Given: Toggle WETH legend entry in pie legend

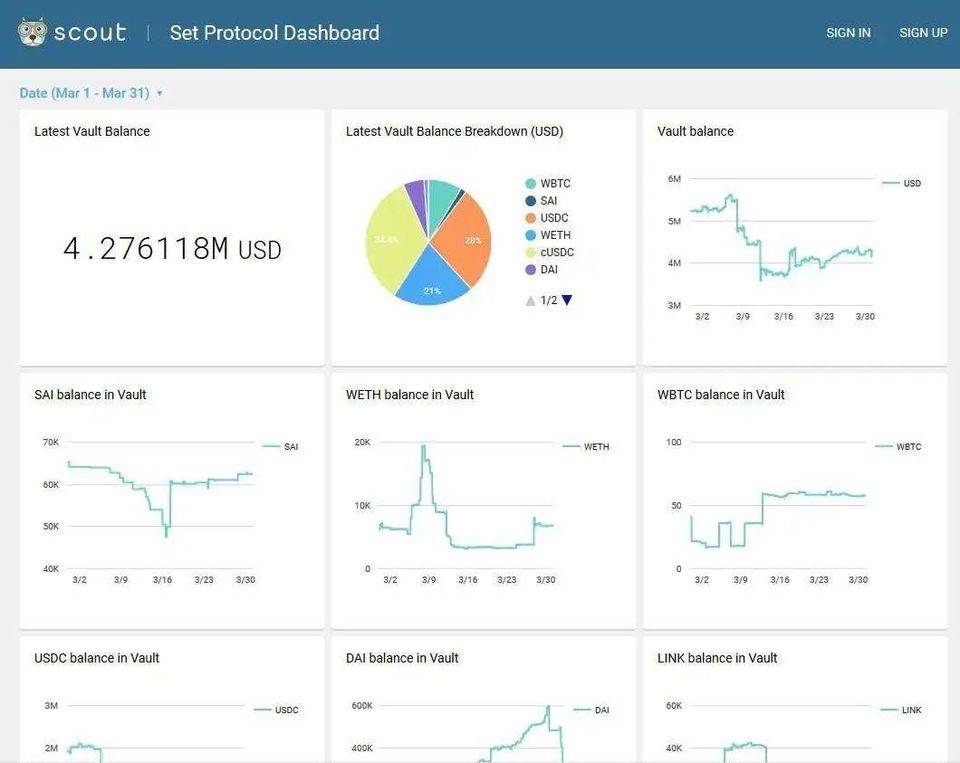Looking at the screenshot, I should click(555, 235).
